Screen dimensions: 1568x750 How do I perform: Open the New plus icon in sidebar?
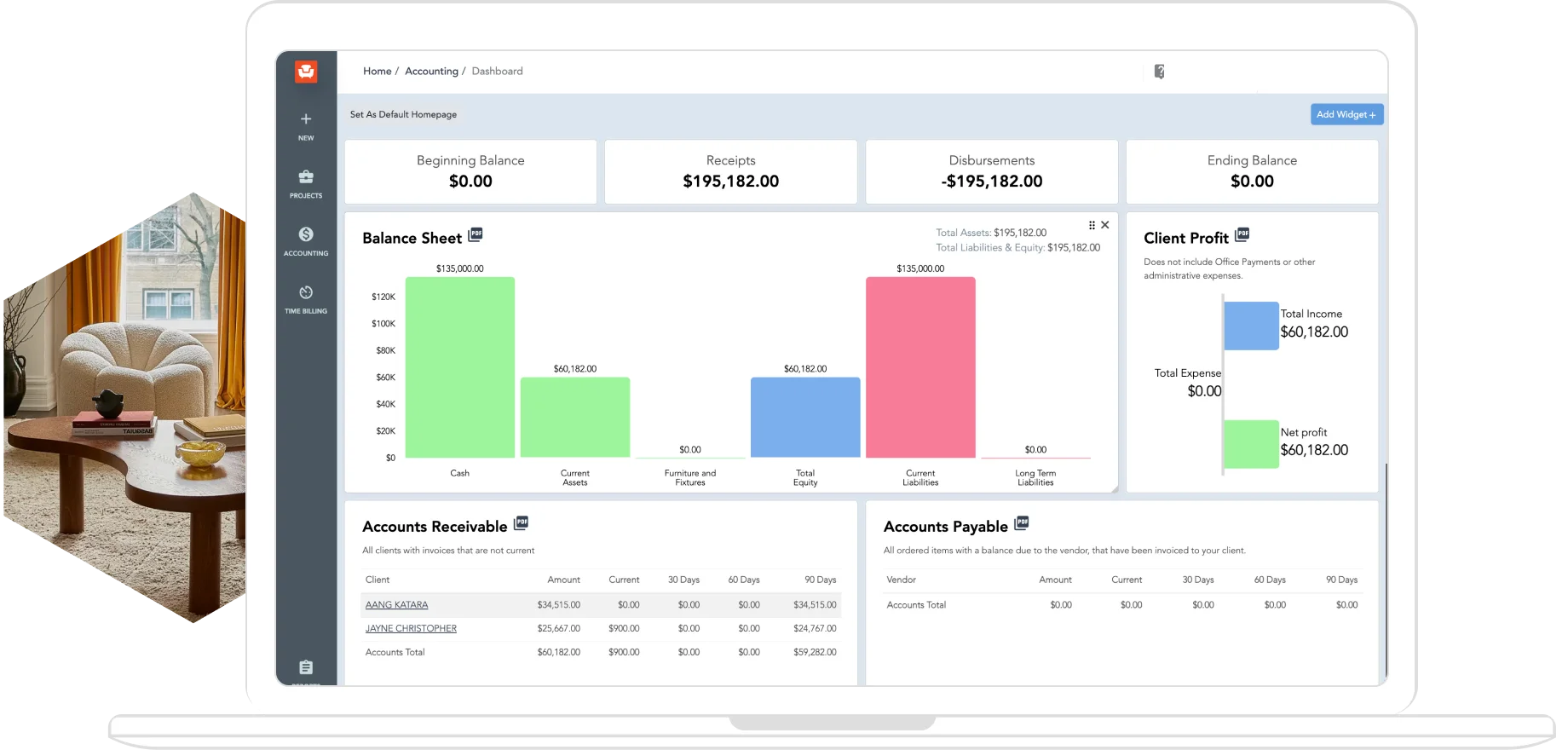click(306, 119)
